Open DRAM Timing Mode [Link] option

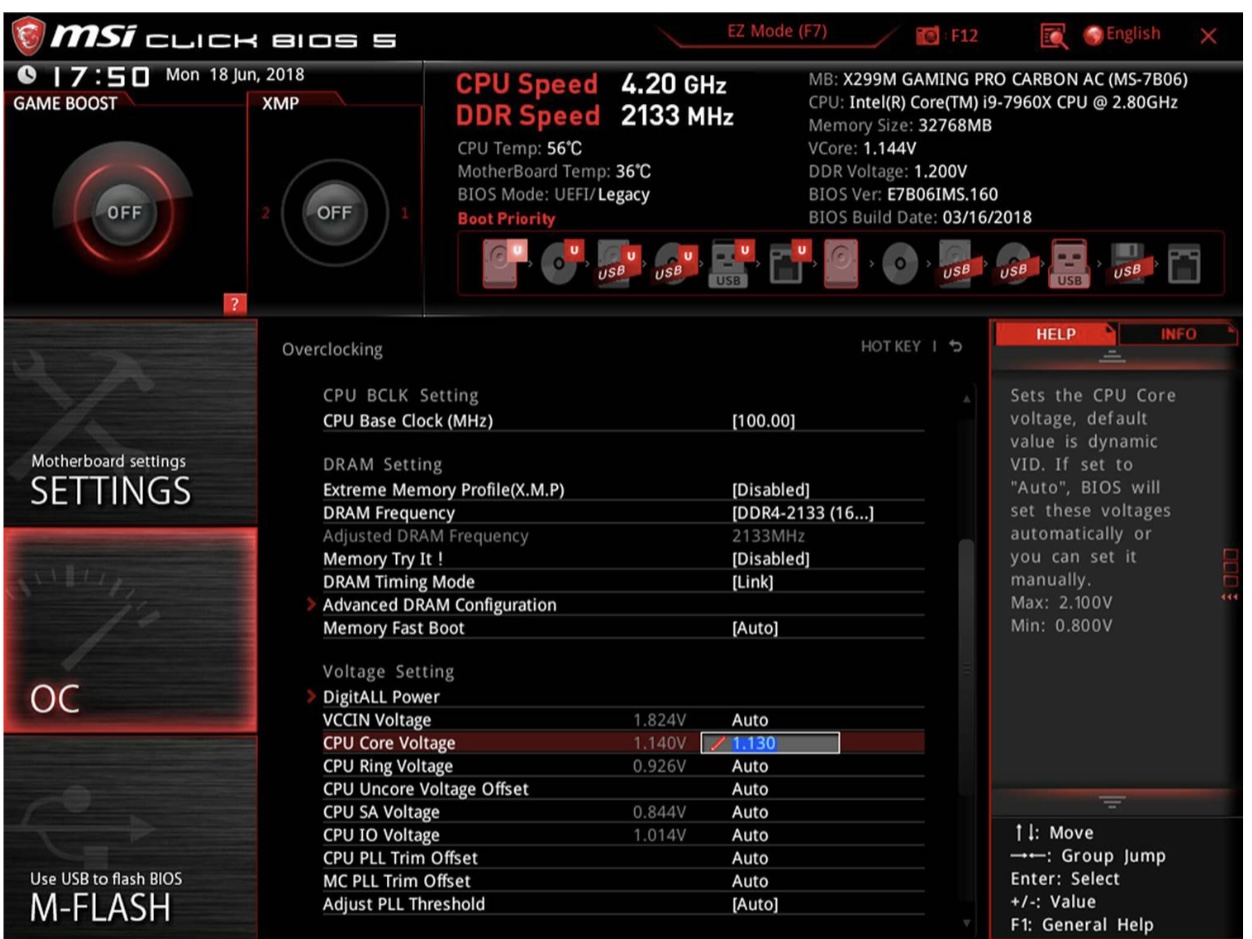[752, 582]
